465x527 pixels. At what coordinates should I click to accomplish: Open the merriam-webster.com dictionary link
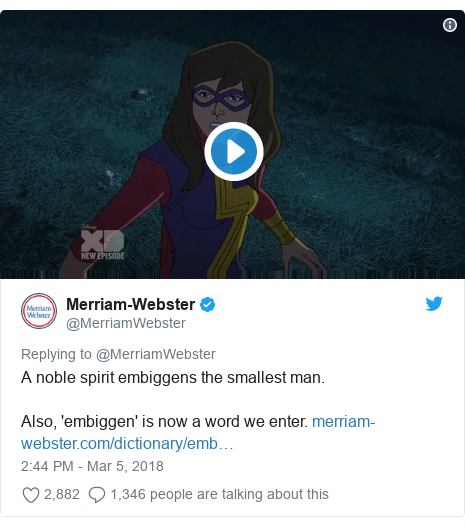click(x=198, y=433)
